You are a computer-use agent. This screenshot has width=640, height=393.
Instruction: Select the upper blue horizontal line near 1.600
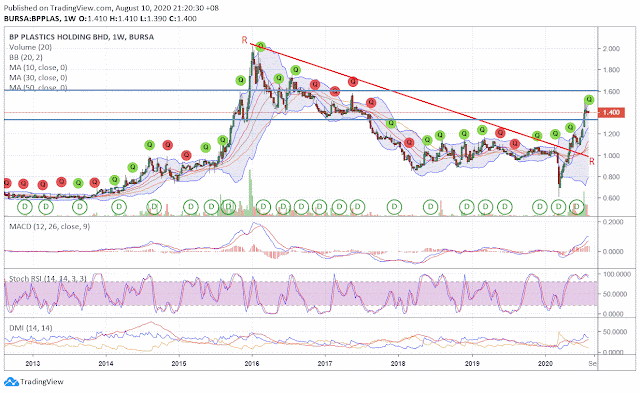(x=301, y=90)
